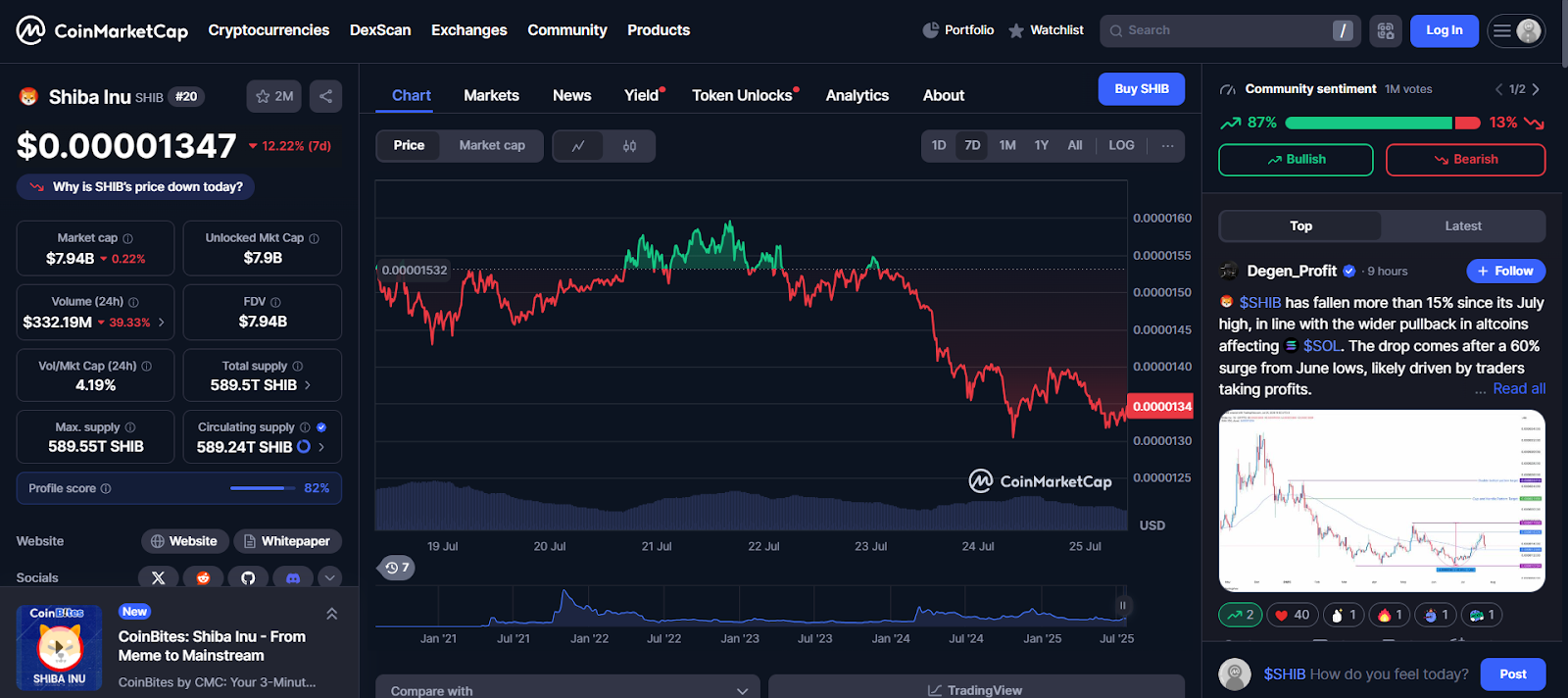Switch to Token Unlocks tab

point(744,95)
